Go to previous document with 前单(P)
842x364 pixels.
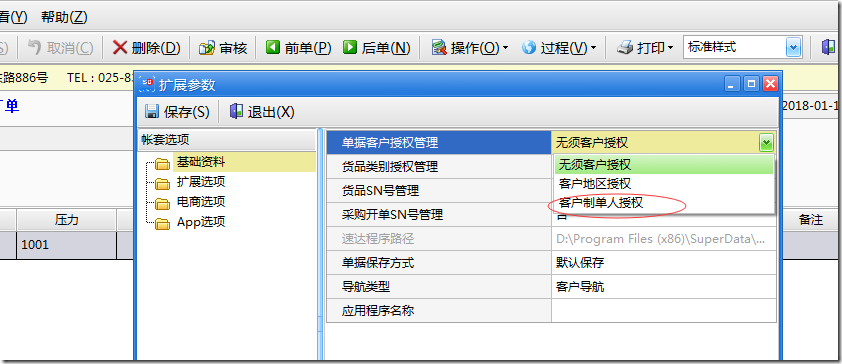point(299,48)
